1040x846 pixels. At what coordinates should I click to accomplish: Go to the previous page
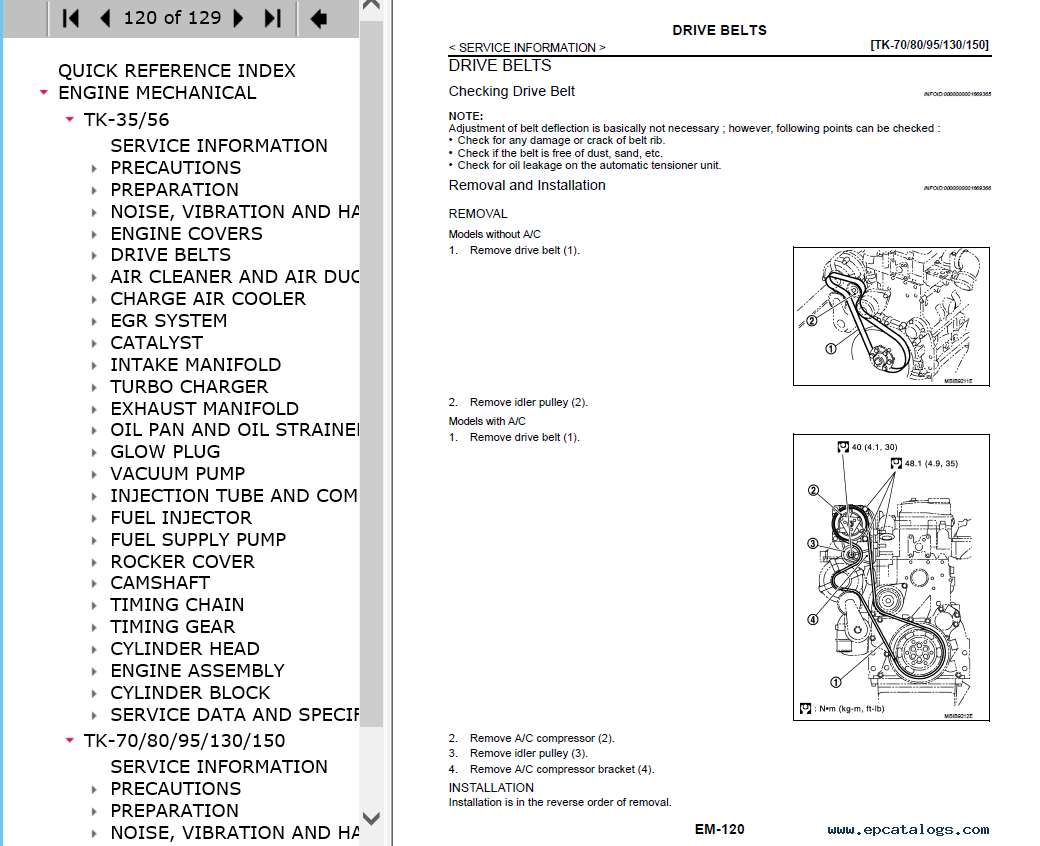(x=105, y=19)
